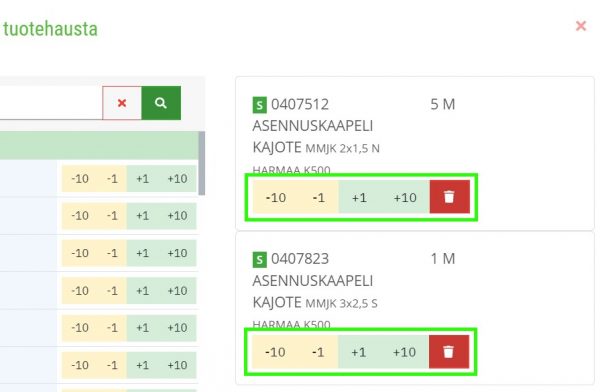
Task: Subtract 10 from product 0407823 quantity
Action: pos(275,352)
